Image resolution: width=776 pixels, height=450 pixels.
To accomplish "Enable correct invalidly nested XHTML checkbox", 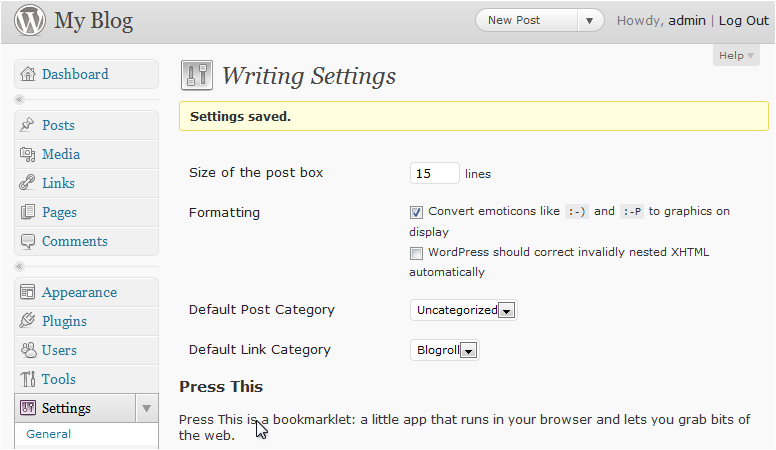I will coord(416,253).
